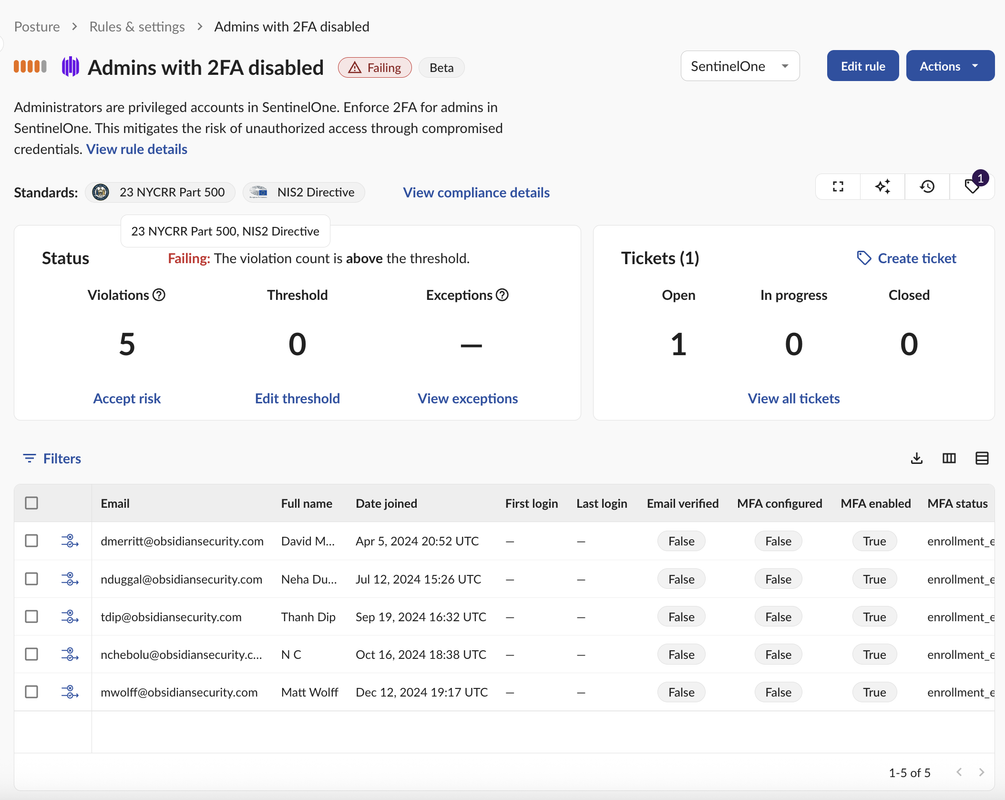Download the table with the download icon
Viewport: 1005px width, 800px height.
point(917,458)
